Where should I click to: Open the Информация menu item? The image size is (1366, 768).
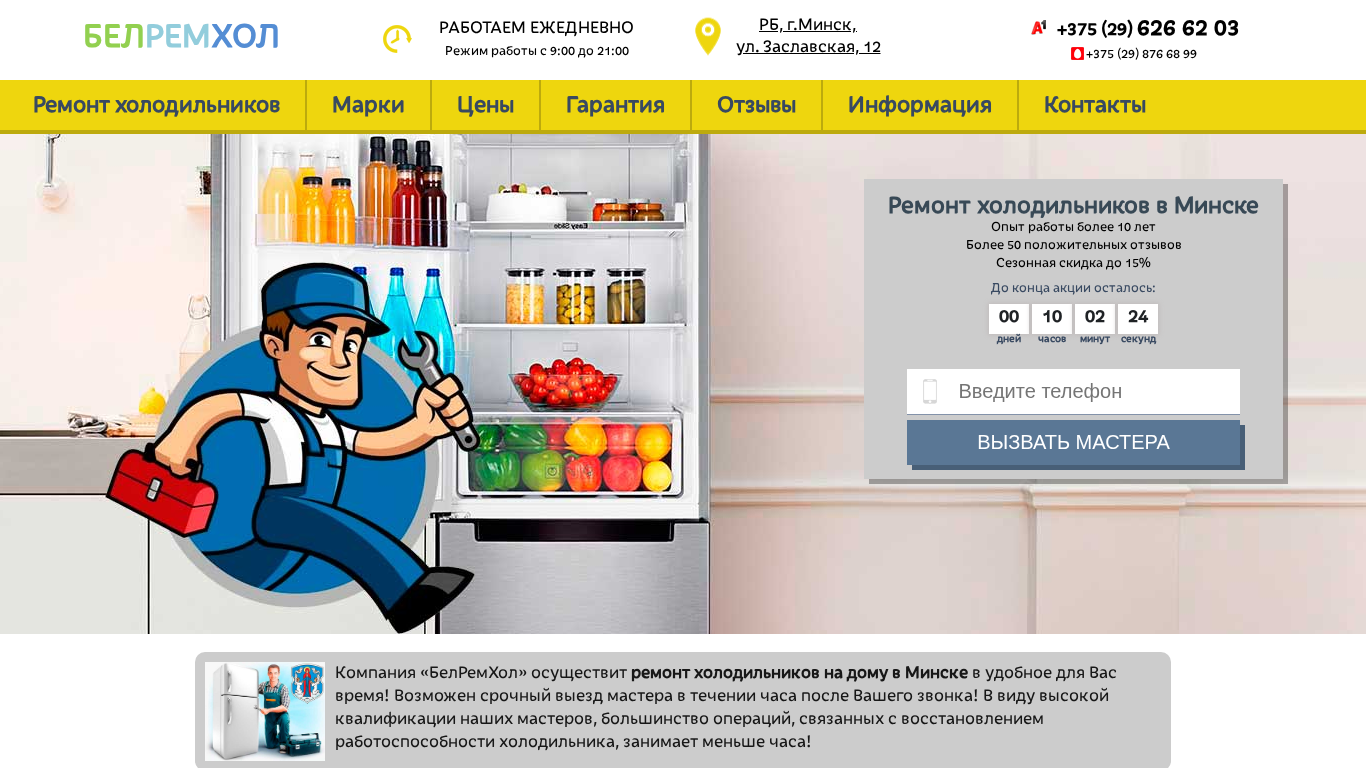click(920, 105)
